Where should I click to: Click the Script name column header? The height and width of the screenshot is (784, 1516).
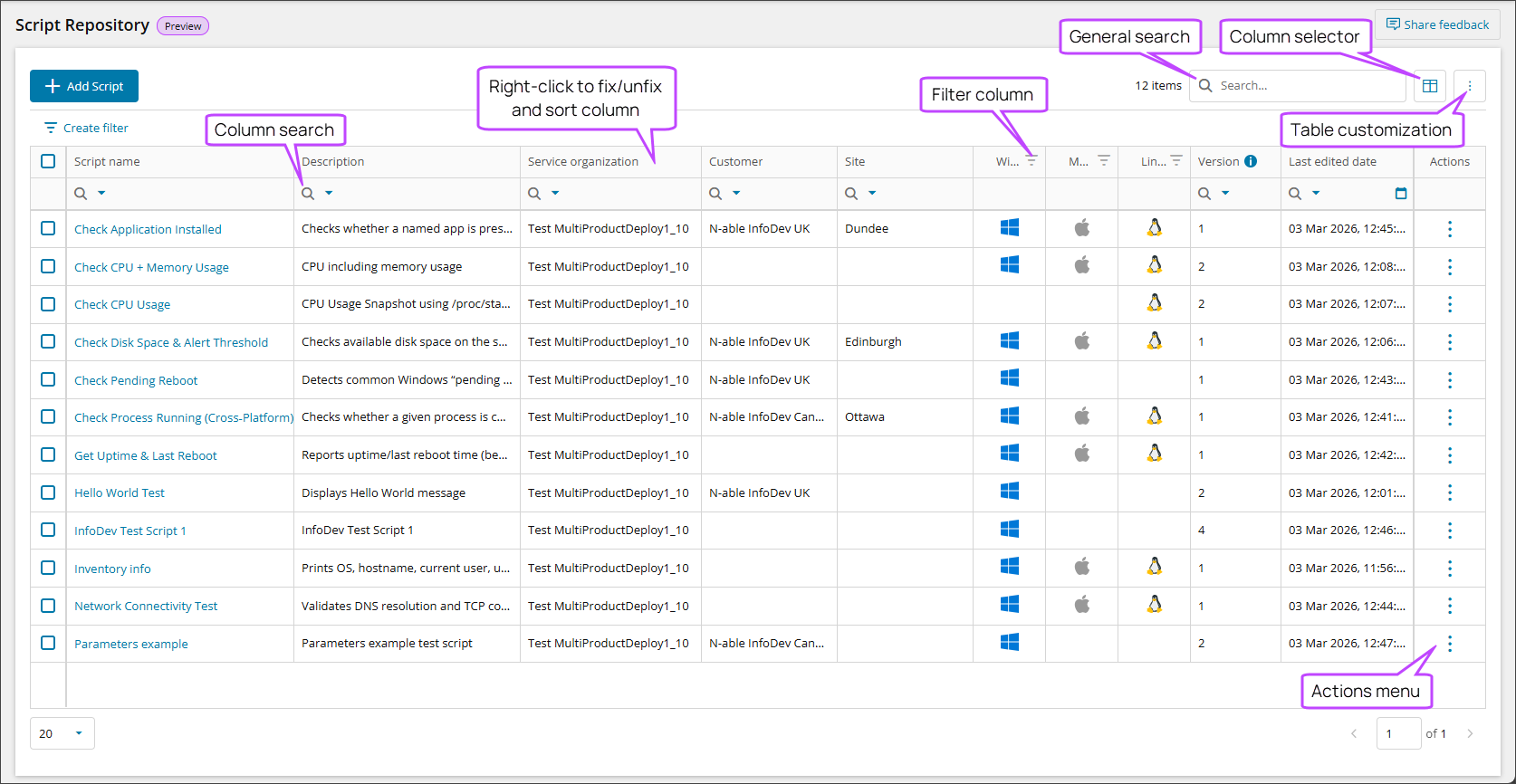[107, 162]
